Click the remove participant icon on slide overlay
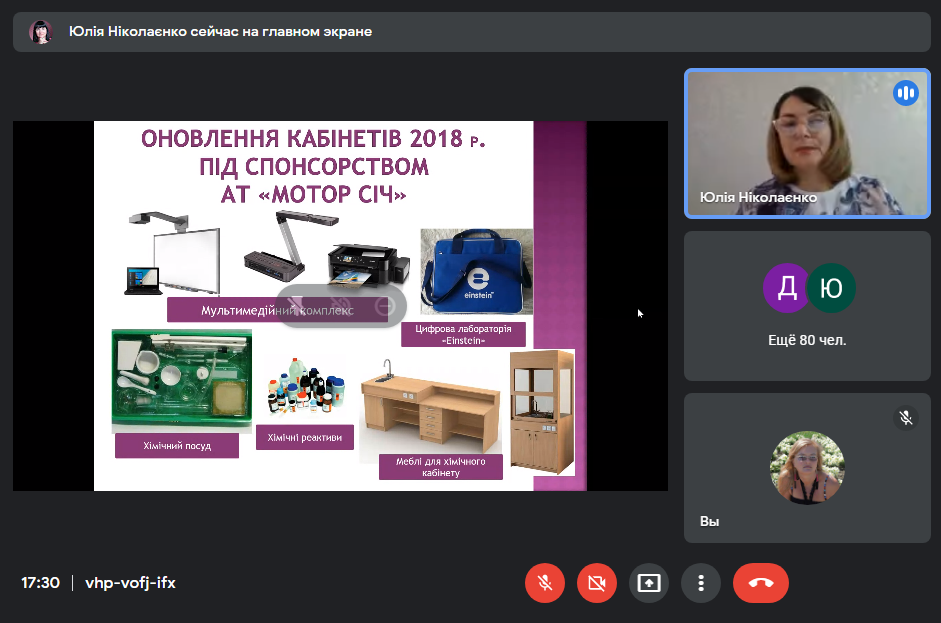The height and width of the screenshot is (623, 941). [384, 306]
